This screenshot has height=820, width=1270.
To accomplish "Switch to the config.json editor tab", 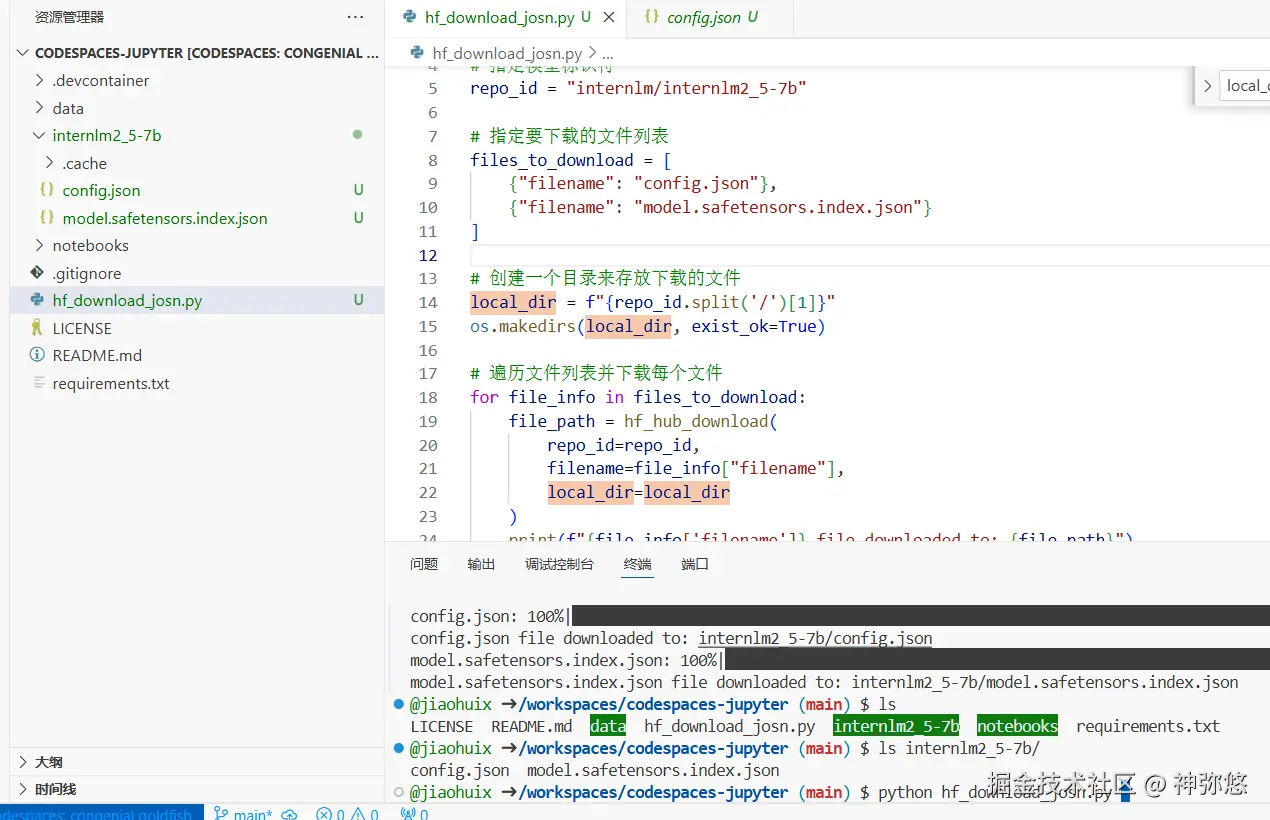I will click(710, 17).
